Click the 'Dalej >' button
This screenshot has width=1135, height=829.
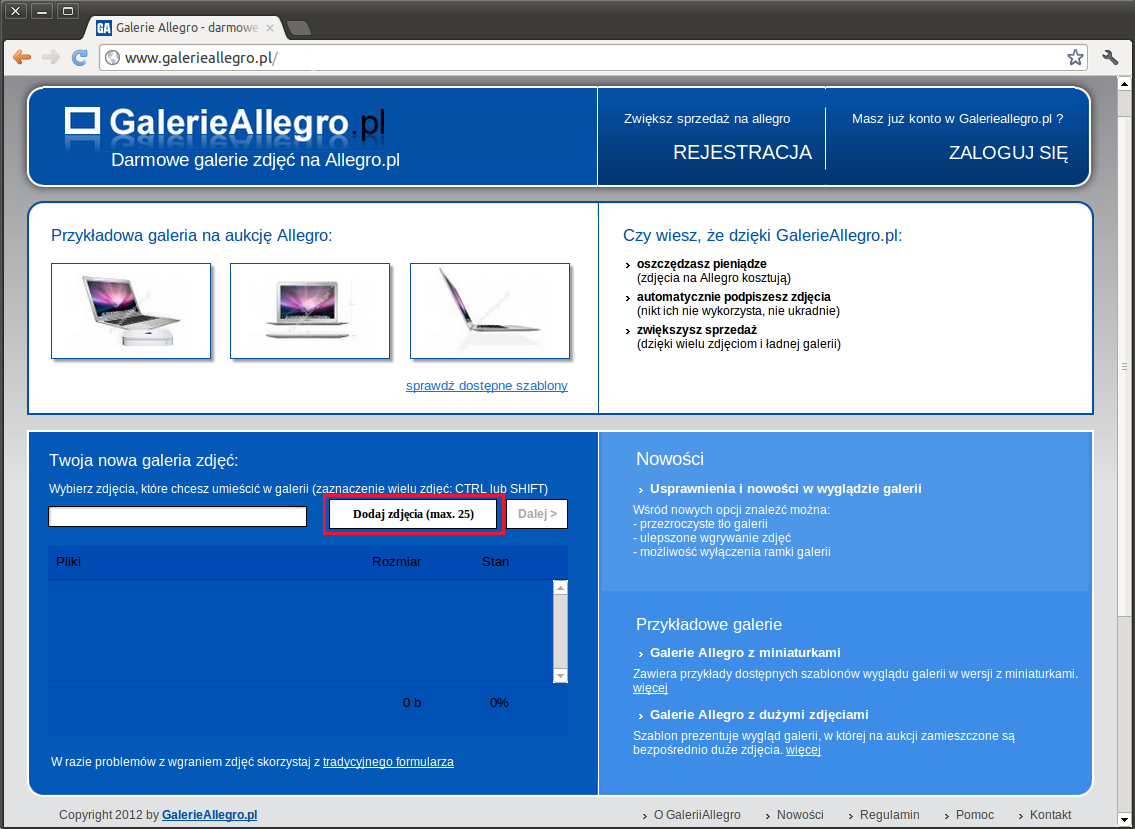[537, 514]
